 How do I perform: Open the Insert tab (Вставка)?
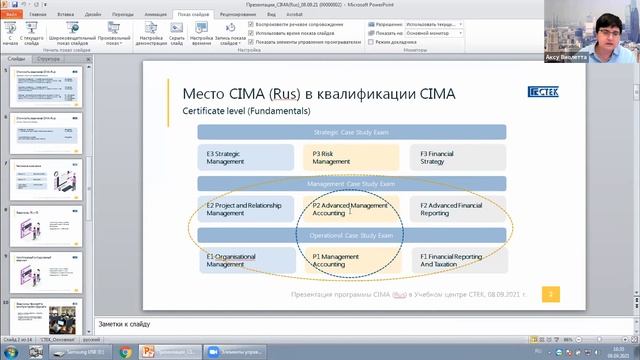[65, 14]
